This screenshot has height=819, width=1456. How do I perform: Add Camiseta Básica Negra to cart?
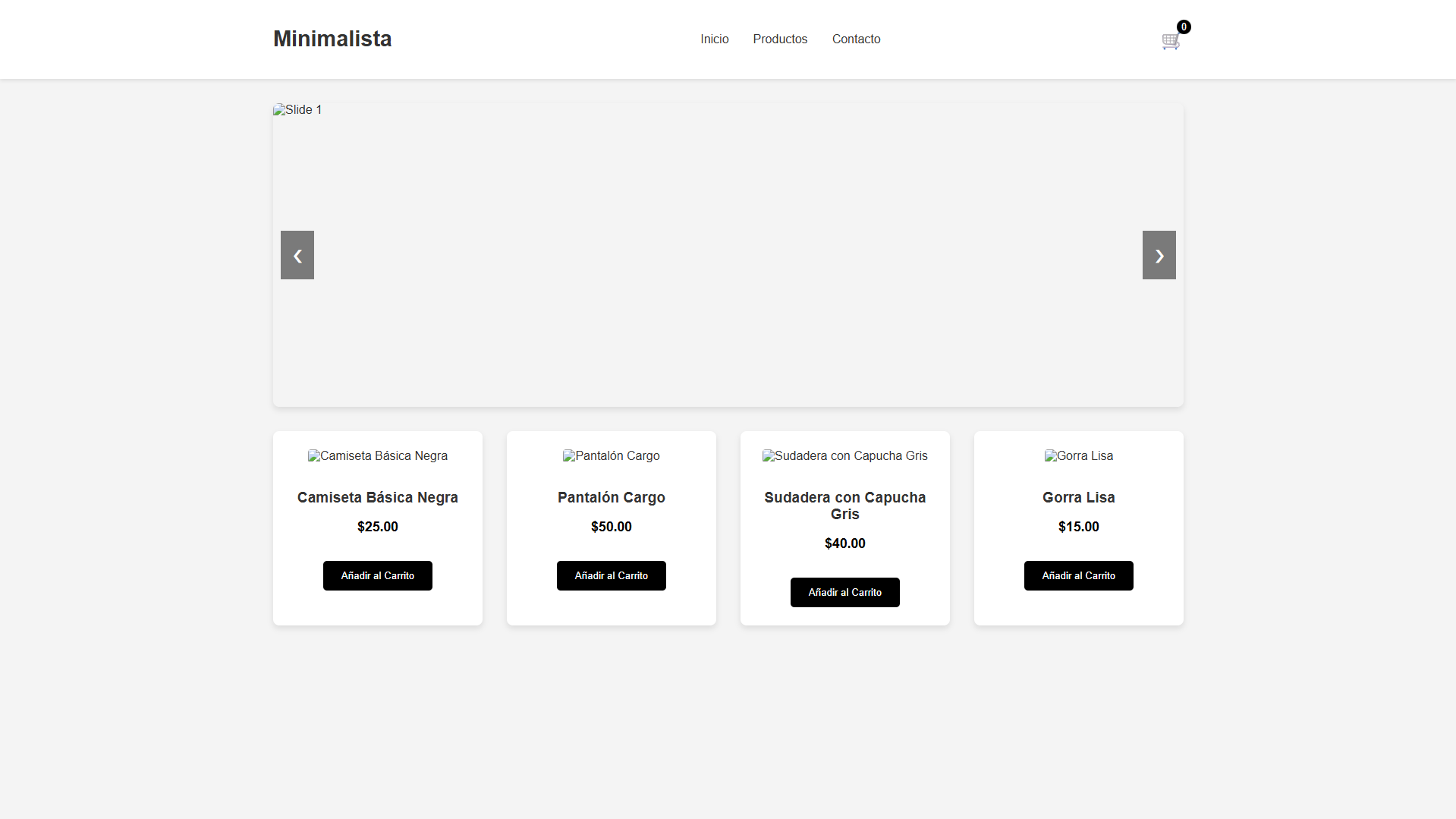pos(378,575)
